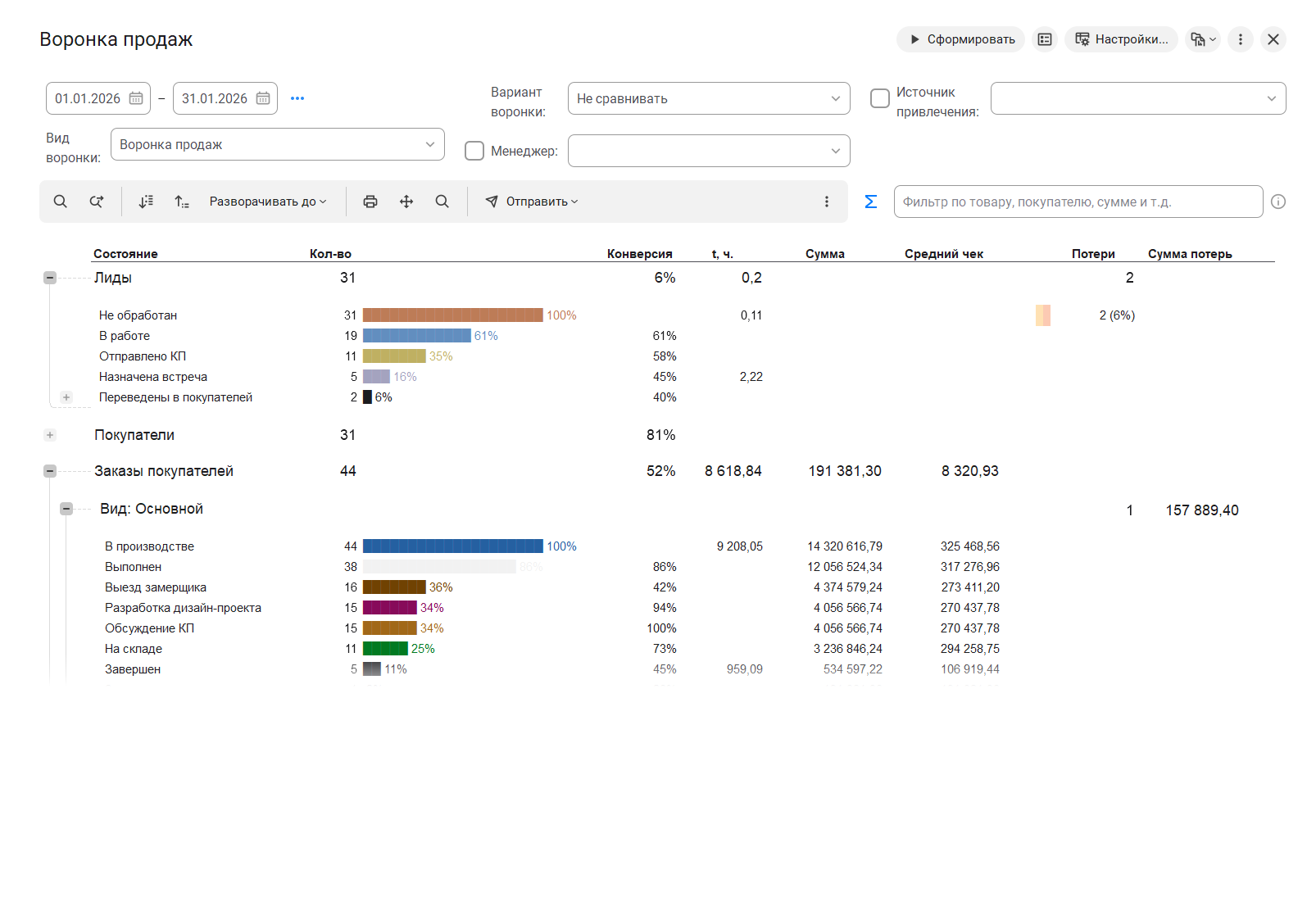Click the blue ellipsis period selector
The width and height of the screenshot is (1316, 911).
coord(297,98)
